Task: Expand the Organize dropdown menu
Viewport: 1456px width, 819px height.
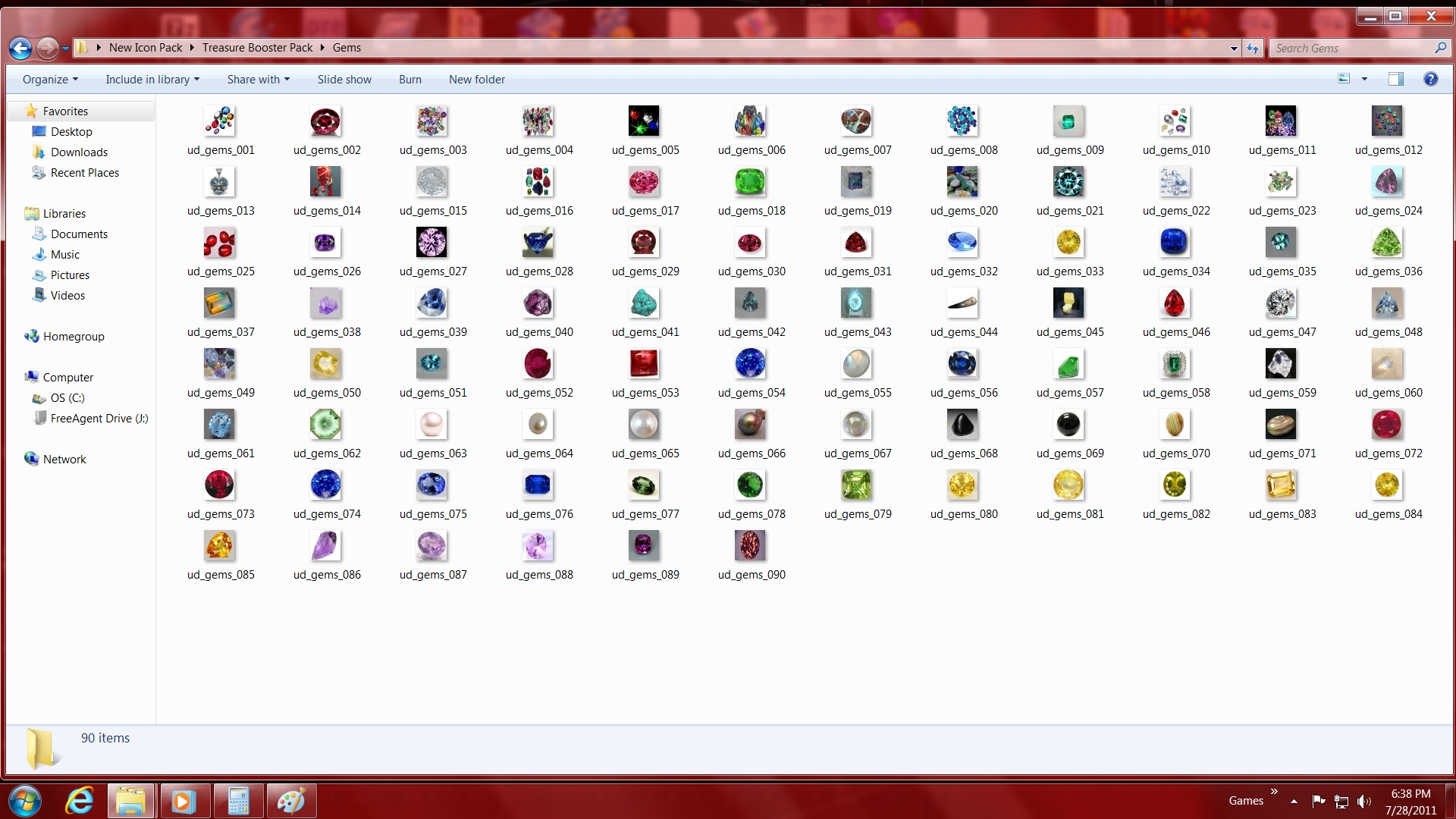Action: (x=50, y=80)
